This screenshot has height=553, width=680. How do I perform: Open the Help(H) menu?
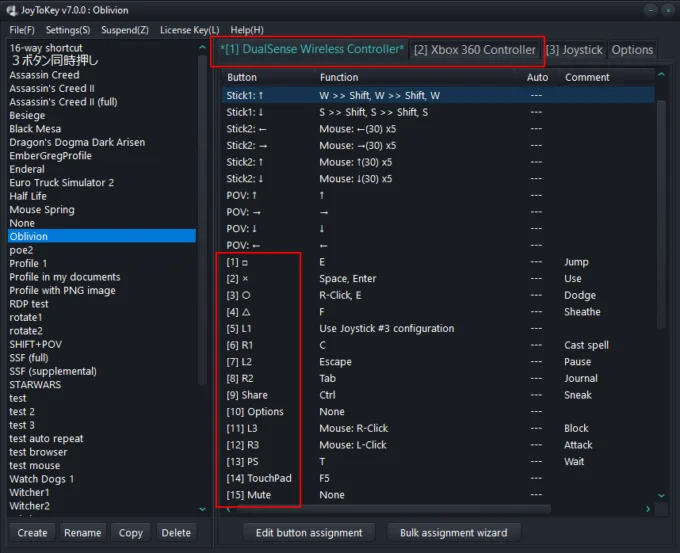(247, 30)
